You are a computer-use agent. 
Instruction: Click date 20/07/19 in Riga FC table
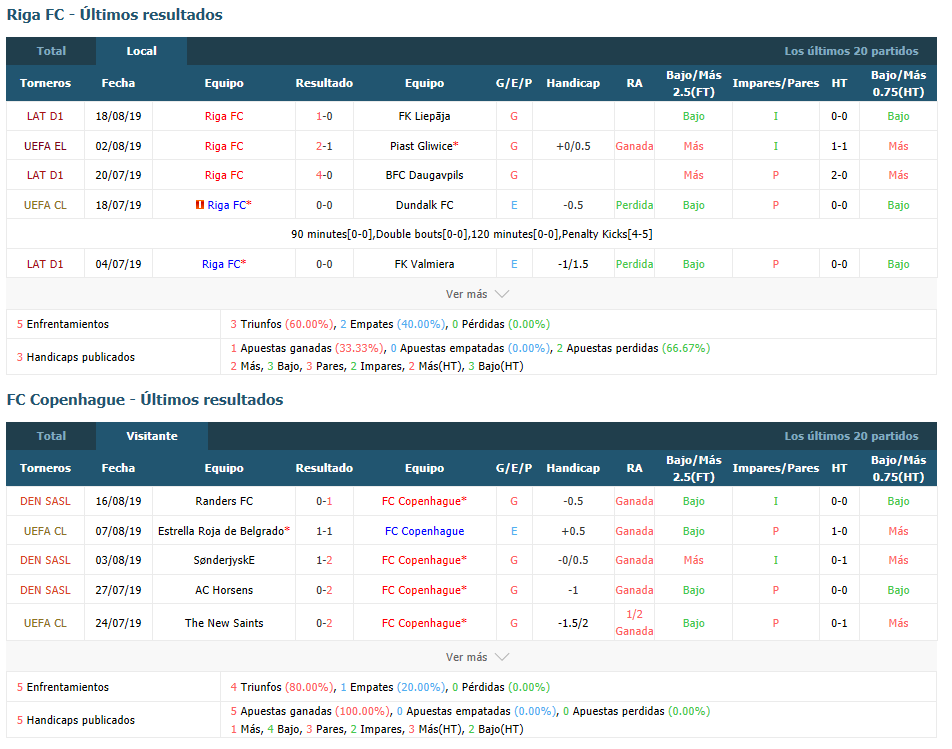(118, 175)
